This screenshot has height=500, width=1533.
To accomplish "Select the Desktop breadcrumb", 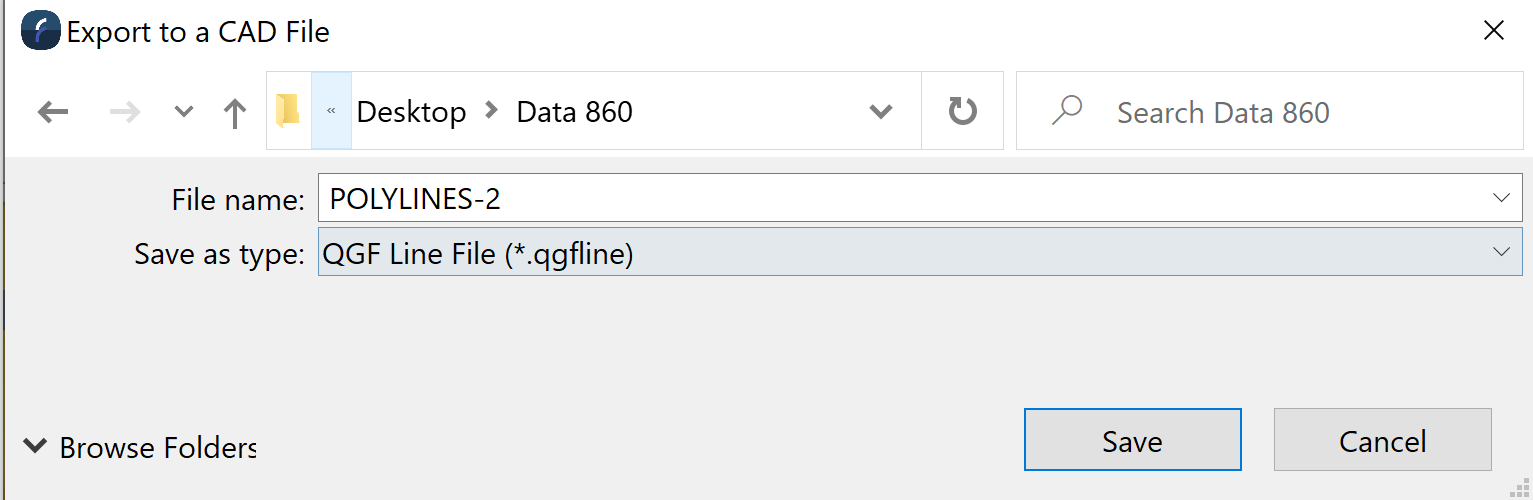I will (411, 112).
